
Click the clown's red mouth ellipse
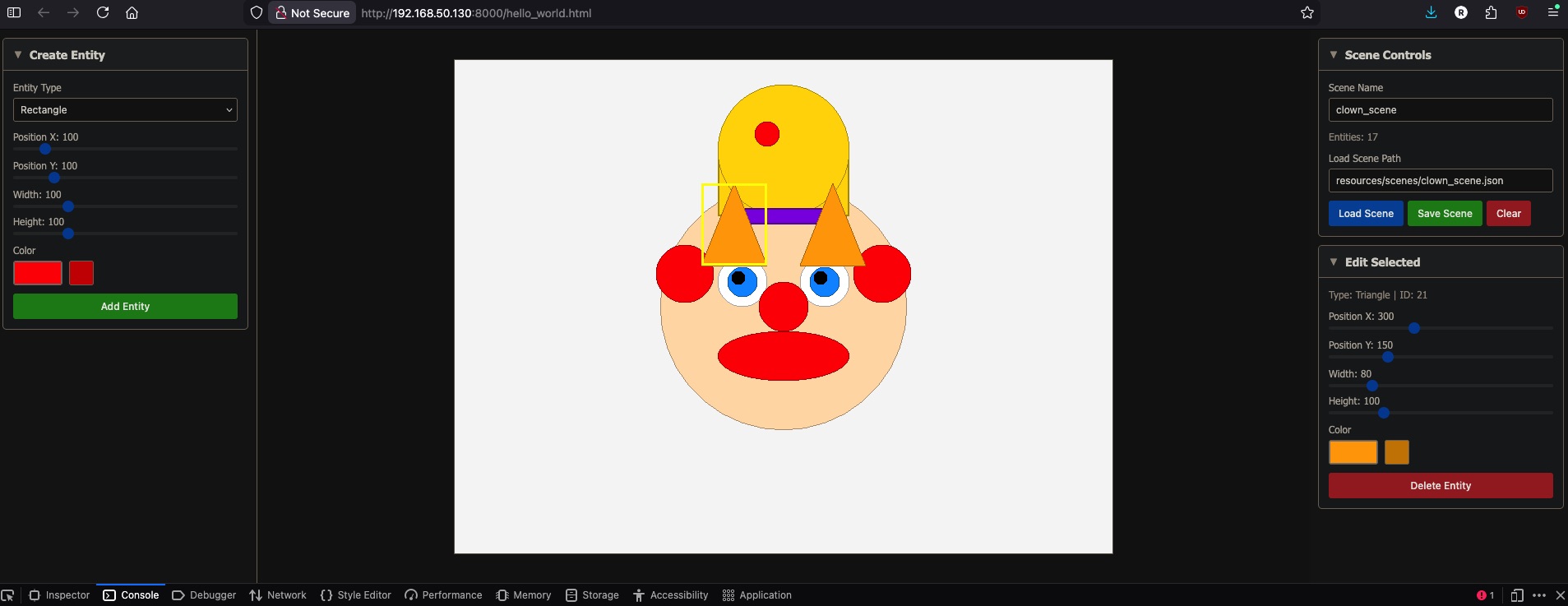click(x=784, y=356)
